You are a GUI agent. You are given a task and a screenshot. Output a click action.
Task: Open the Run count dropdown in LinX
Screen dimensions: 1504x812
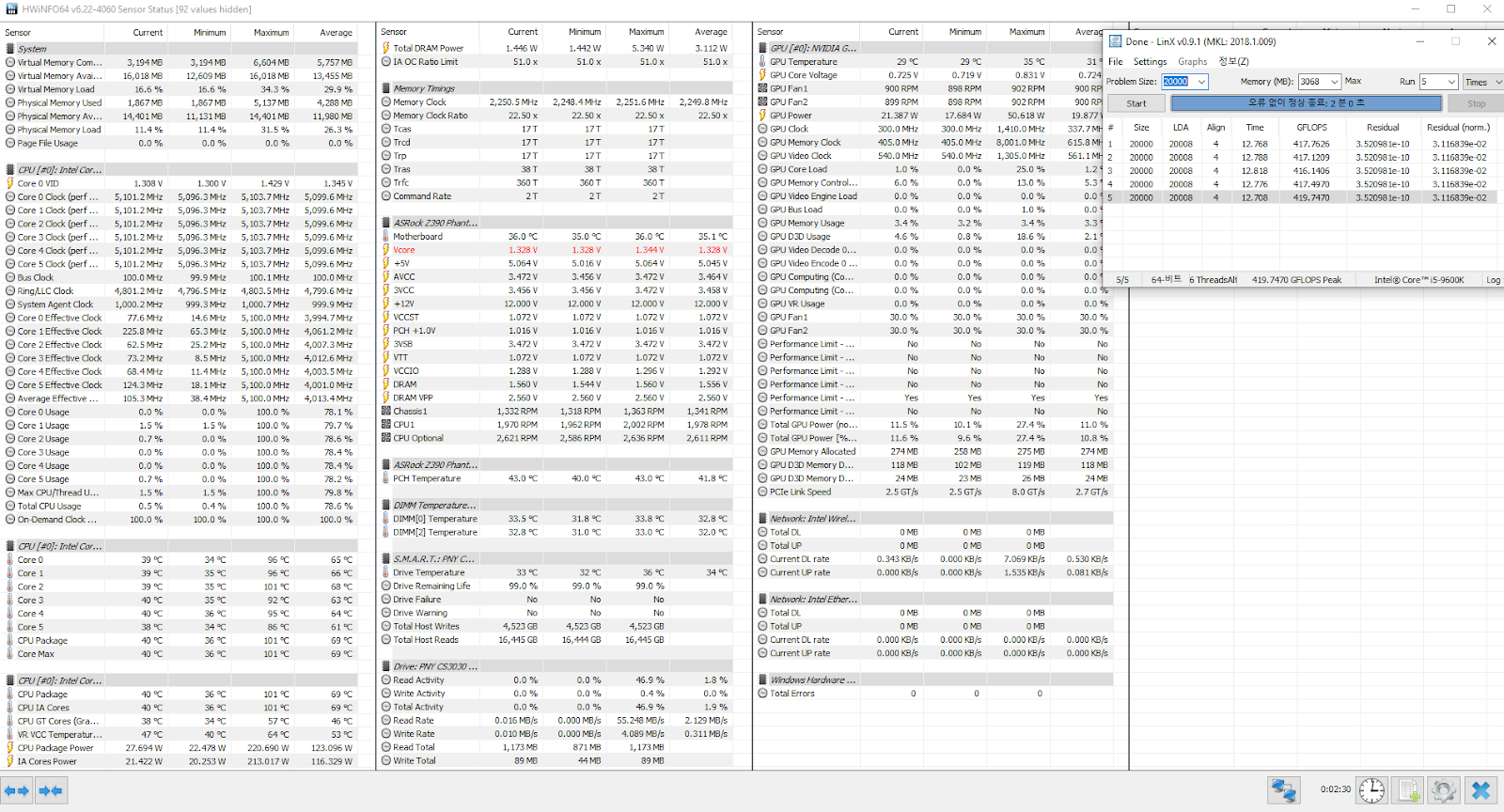[1451, 82]
